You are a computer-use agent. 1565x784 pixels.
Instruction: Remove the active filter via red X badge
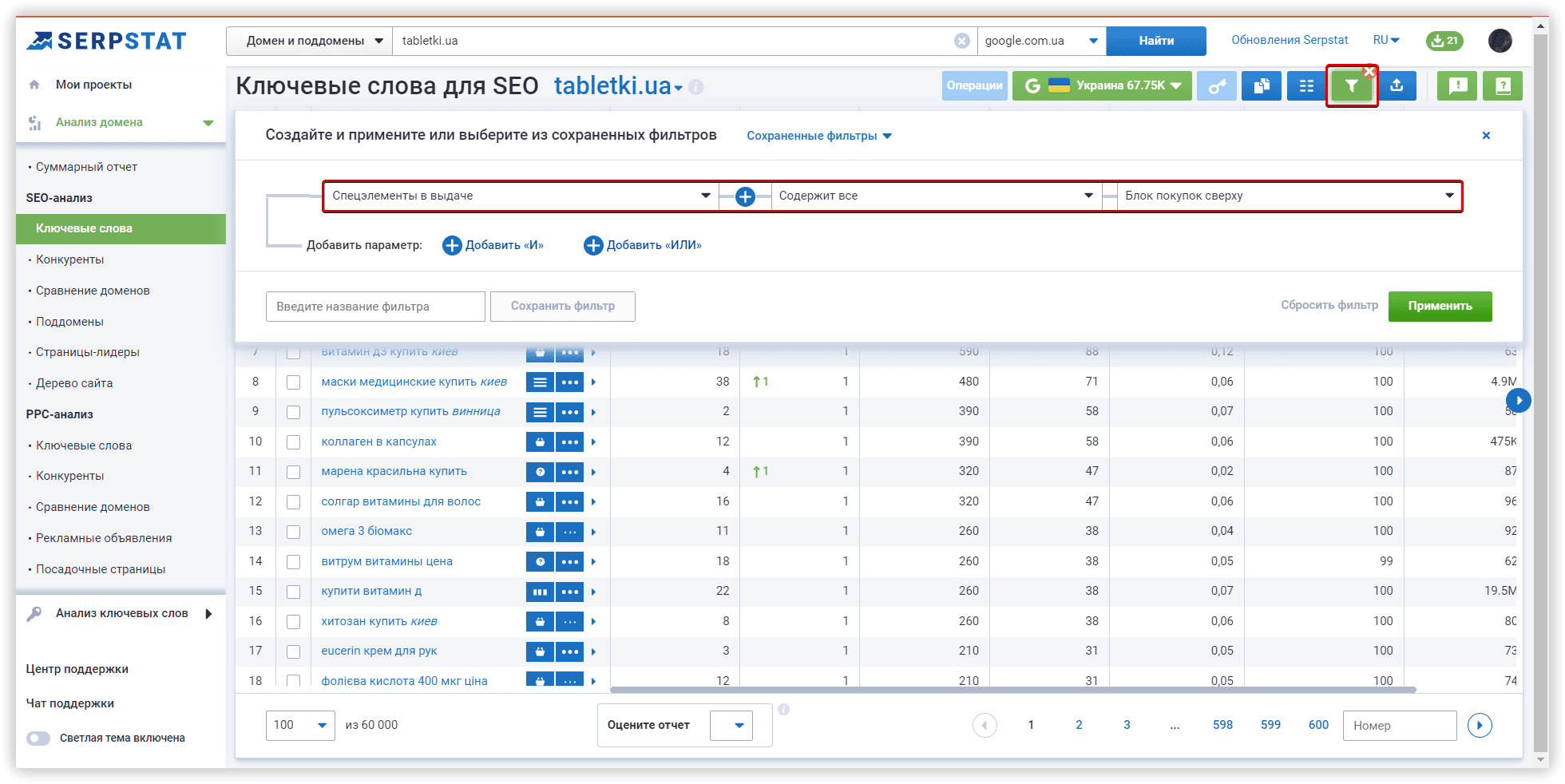coord(1369,72)
